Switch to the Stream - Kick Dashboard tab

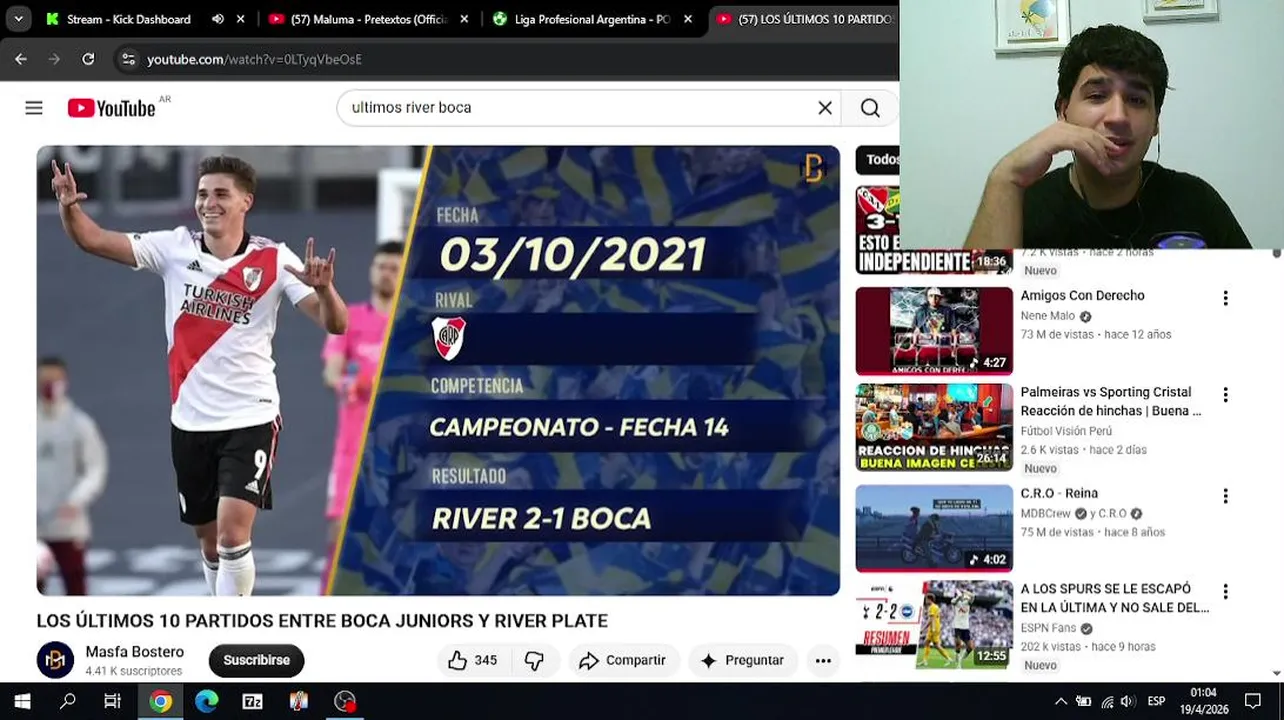(x=128, y=19)
